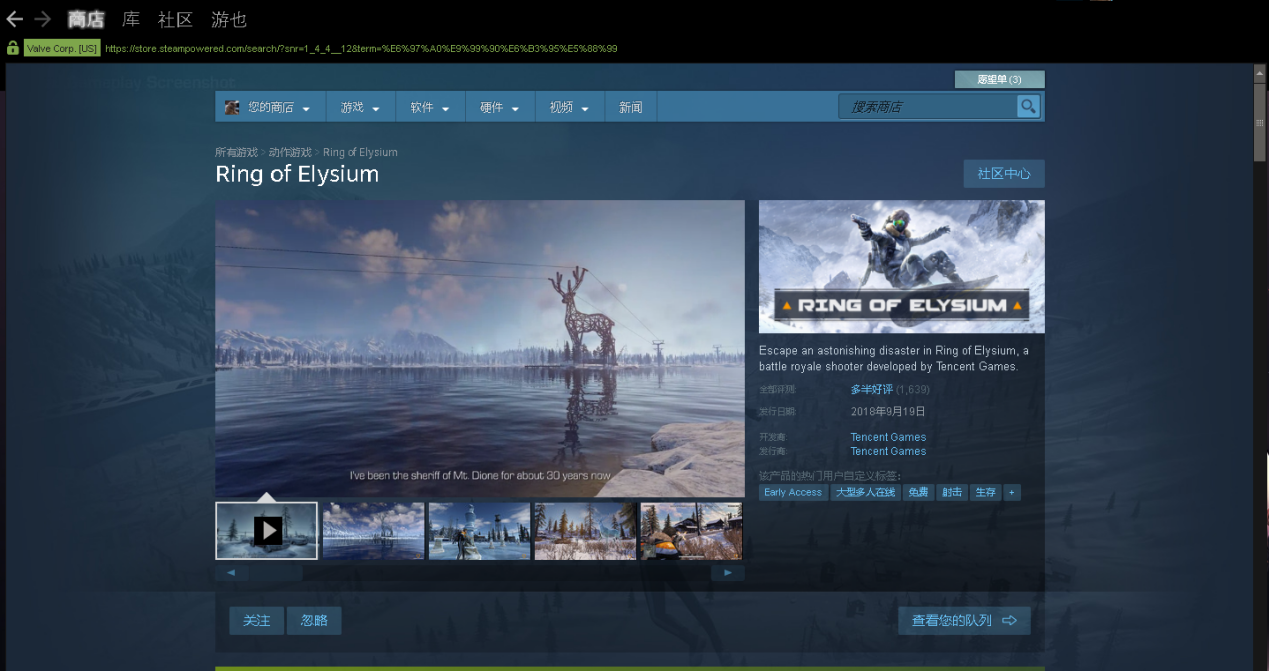The width and height of the screenshot is (1269, 671).
Task: Click the 关注 follow button
Action: [x=256, y=620]
